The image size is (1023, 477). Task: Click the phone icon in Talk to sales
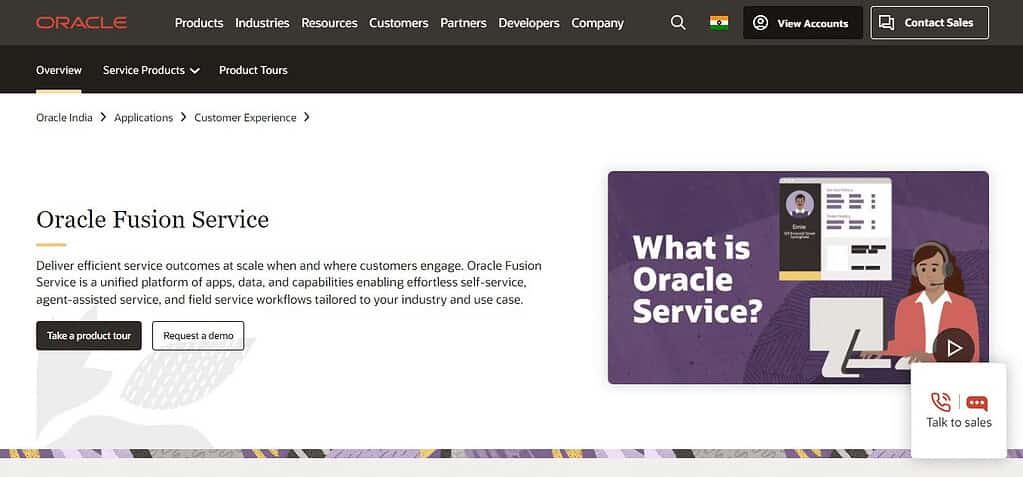pos(941,402)
